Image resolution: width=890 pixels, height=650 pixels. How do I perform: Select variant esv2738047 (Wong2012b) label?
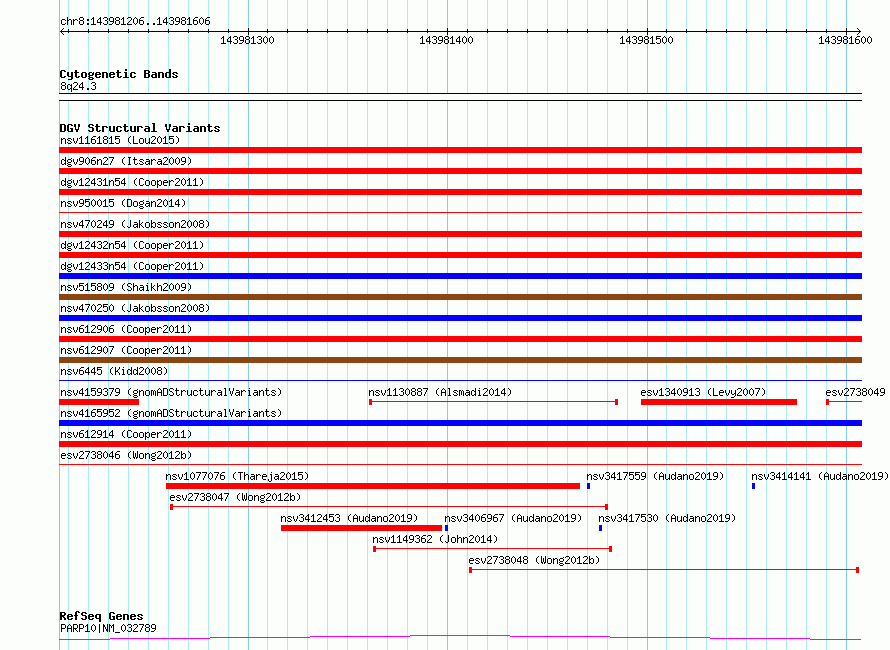[235, 497]
